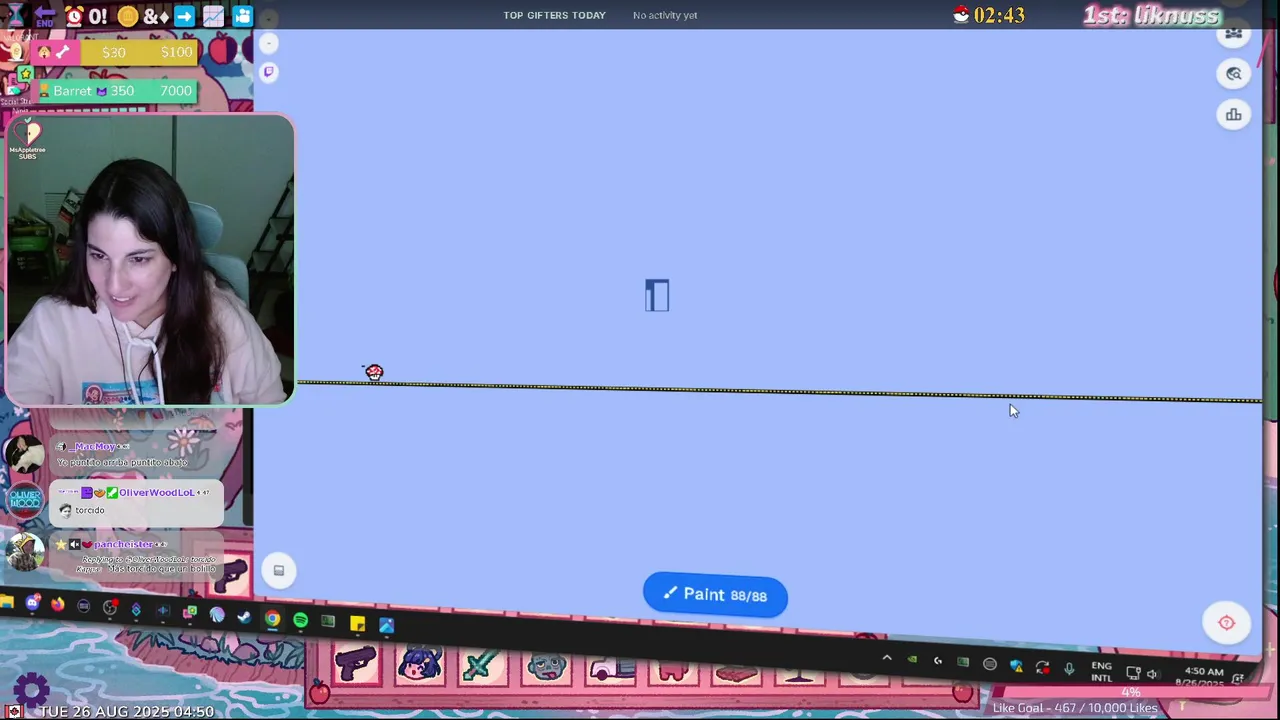Open Discord from the taskbar

click(33, 603)
